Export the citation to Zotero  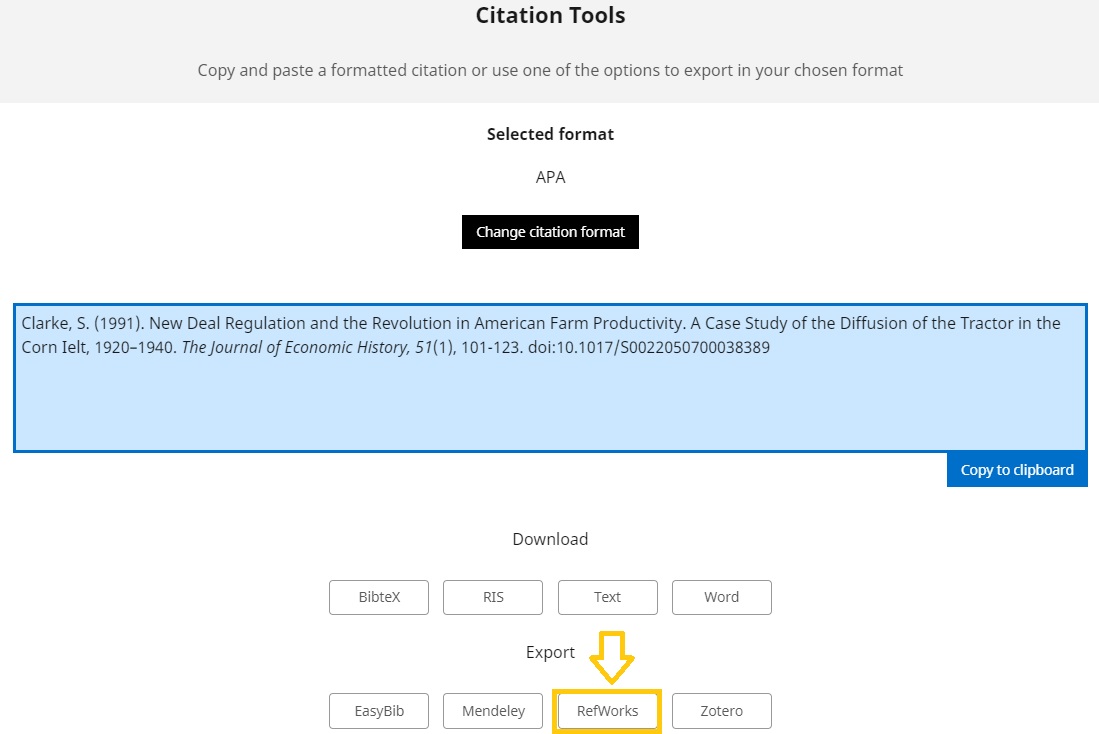(721, 711)
